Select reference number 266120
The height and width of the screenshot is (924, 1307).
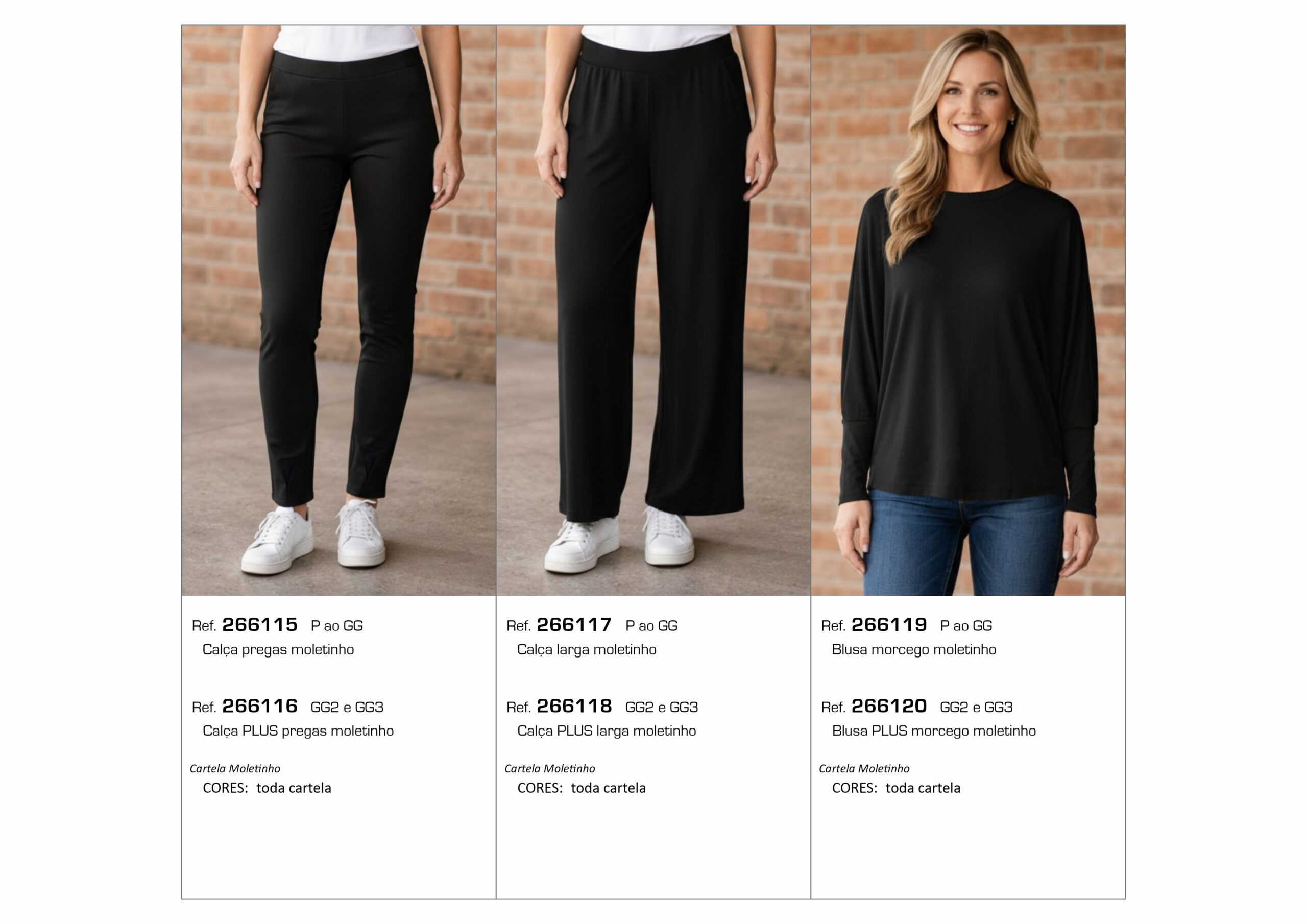click(889, 706)
